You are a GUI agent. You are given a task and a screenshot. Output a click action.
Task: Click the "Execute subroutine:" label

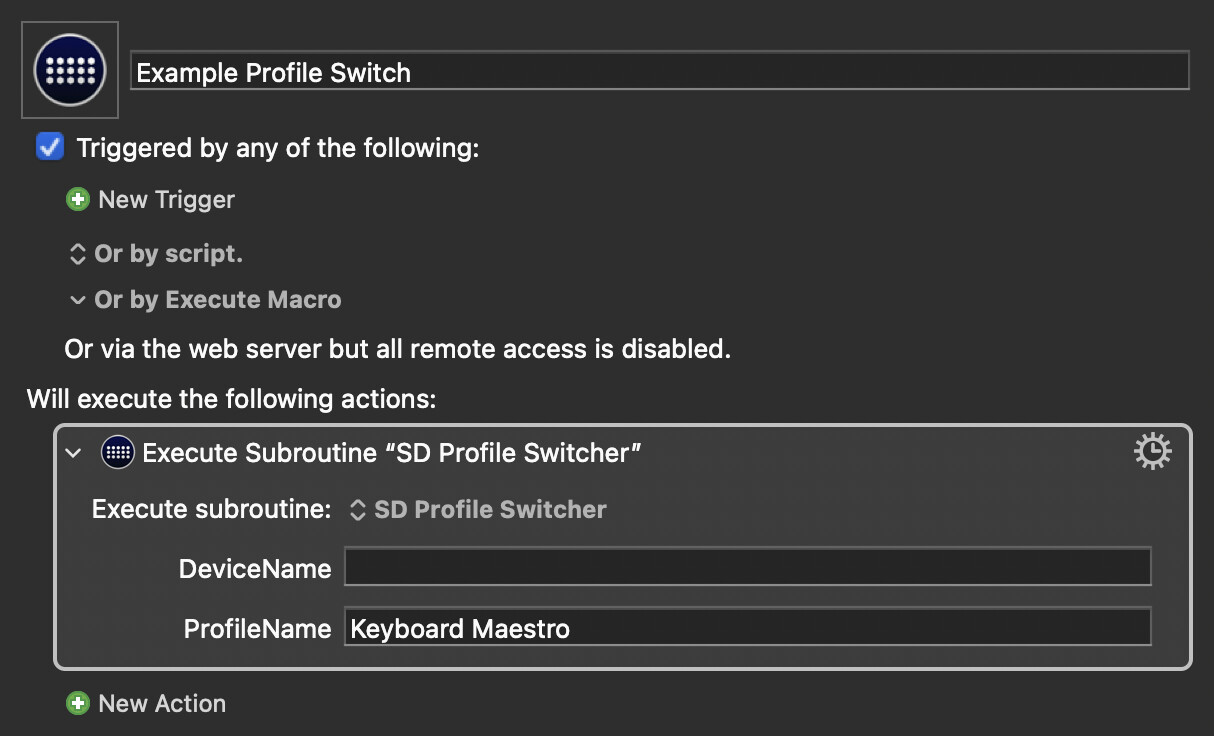click(x=211, y=509)
